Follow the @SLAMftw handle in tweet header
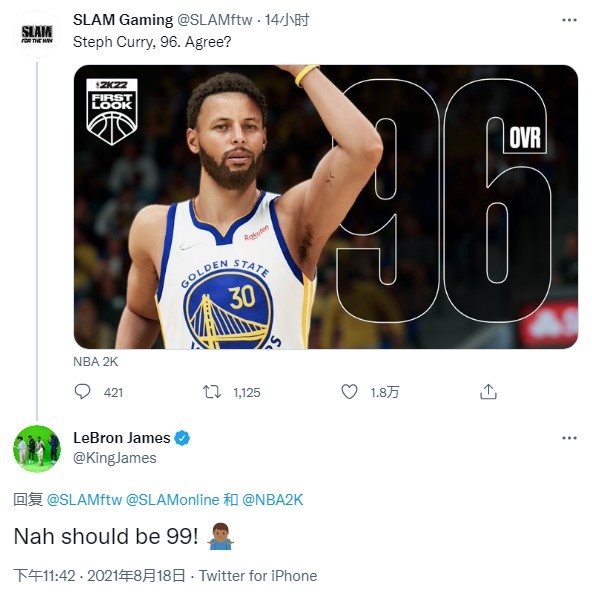592x592 pixels. coord(214,20)
